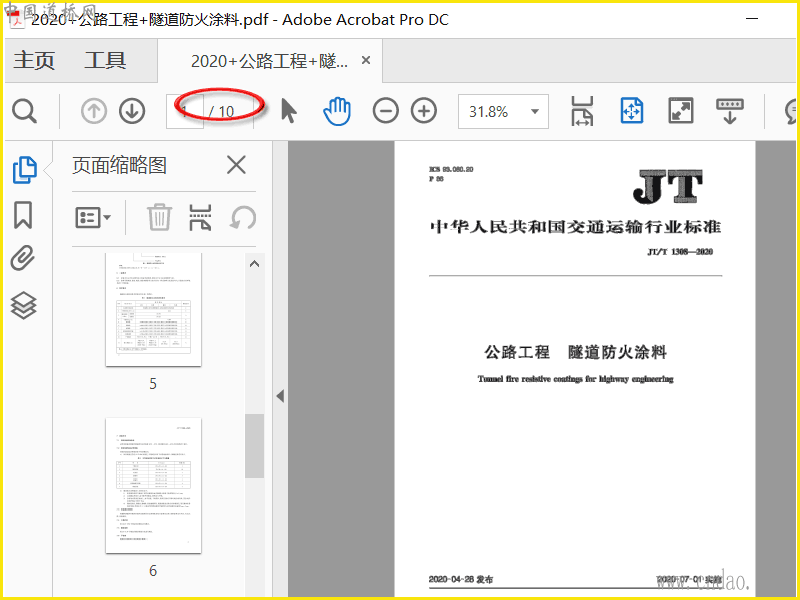Click standard number JT/T 1308—2020
800x600 pixels.
(680, 252)
